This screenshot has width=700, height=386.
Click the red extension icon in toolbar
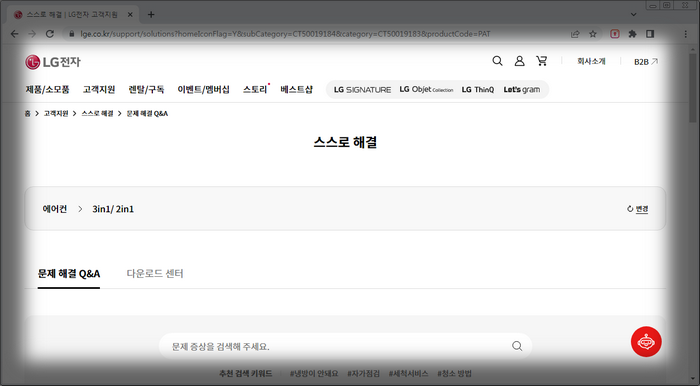click(x=615, y=34)
